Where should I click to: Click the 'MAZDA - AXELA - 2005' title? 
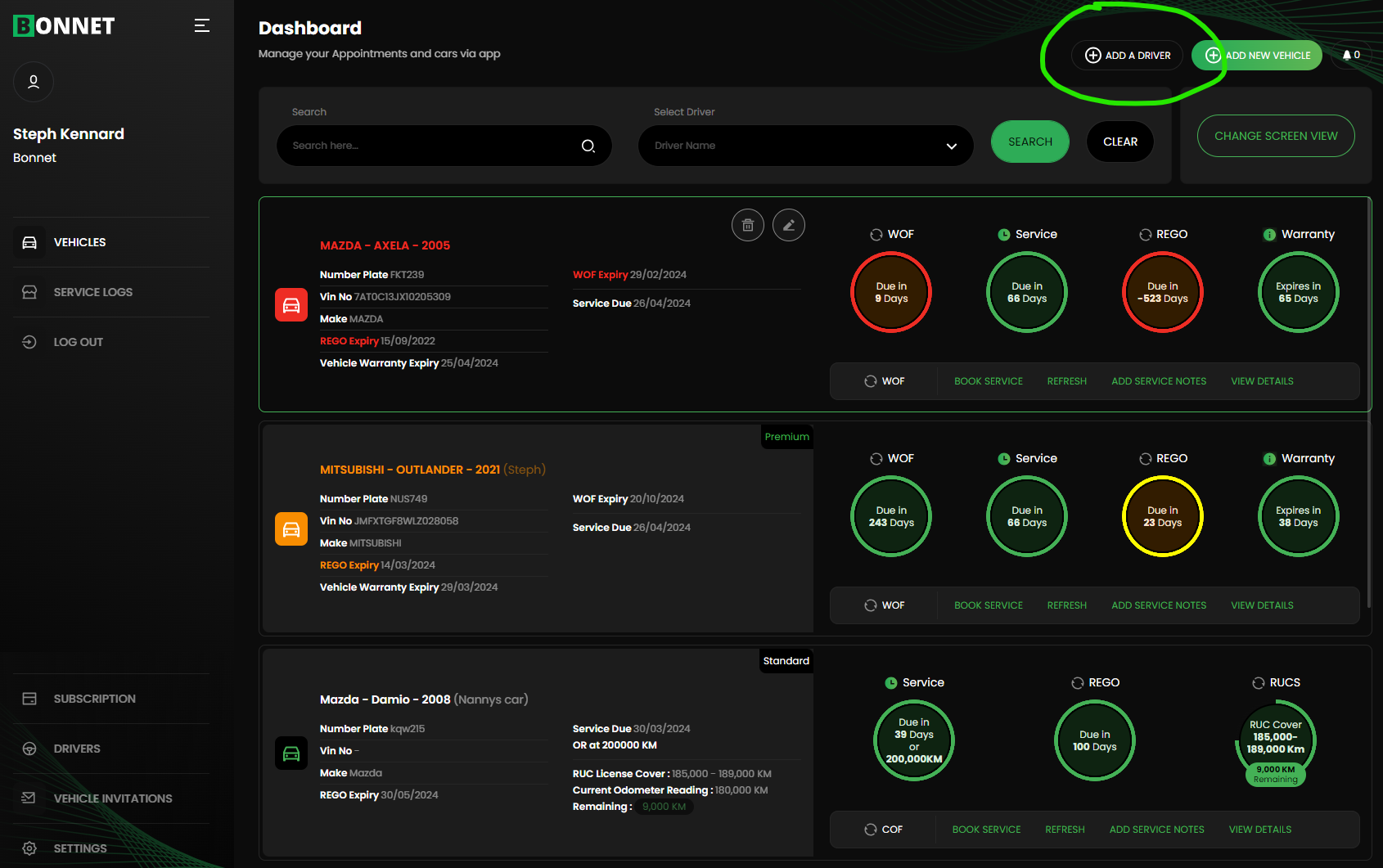tap(385, 245)
